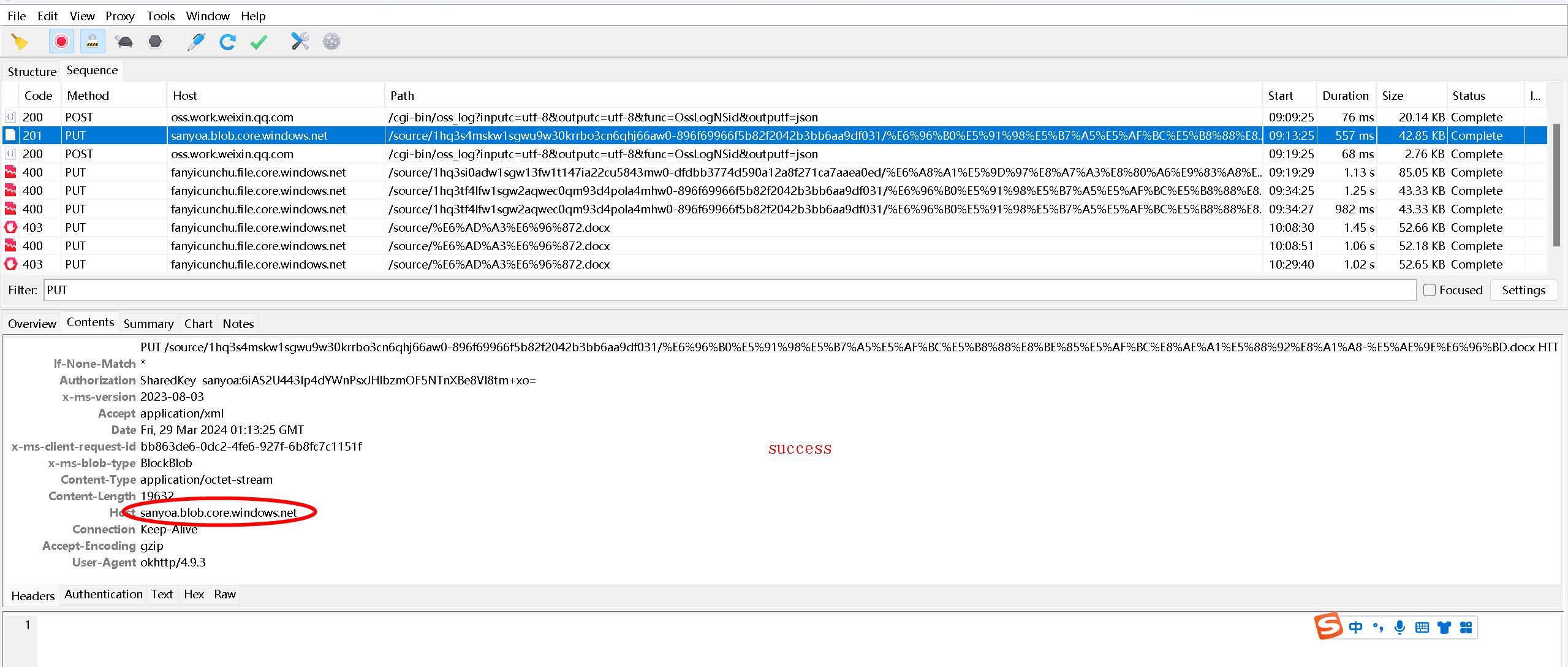Sort by the Status column header
This screenshot has height=667, width=1568.
click(x=1485, y=96)
